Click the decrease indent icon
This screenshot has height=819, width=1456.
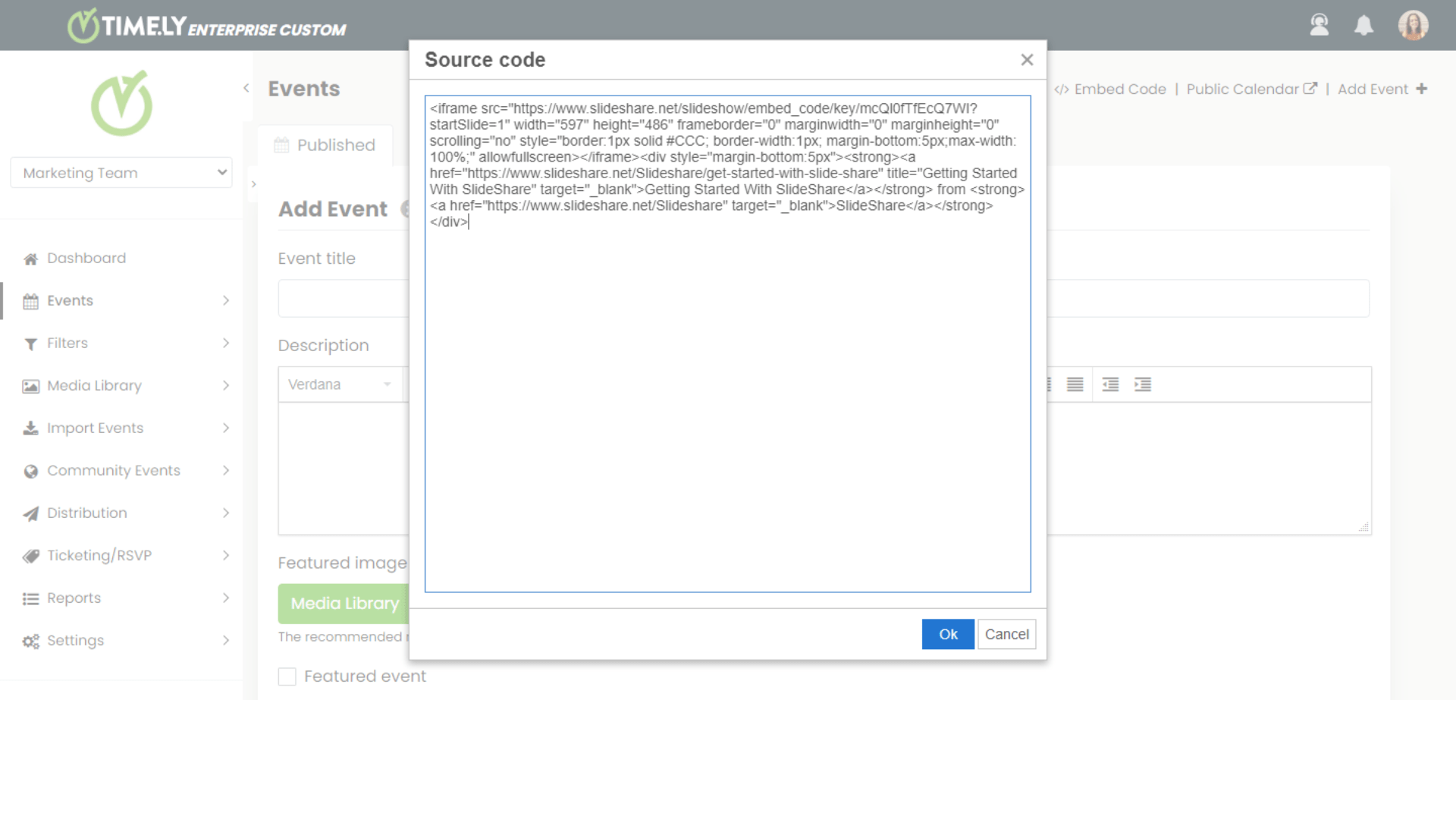[x=1110, y=384]
